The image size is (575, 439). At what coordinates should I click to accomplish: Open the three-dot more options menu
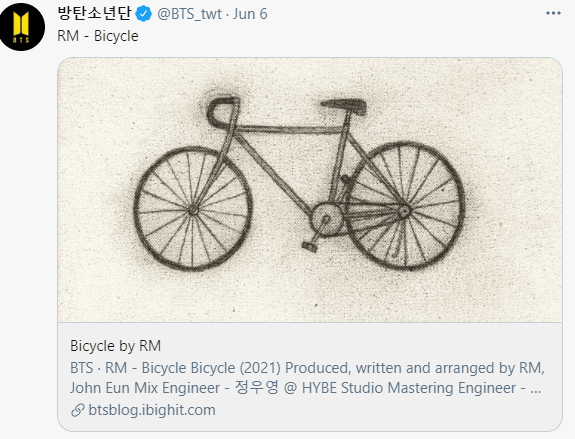click(553, 13)
